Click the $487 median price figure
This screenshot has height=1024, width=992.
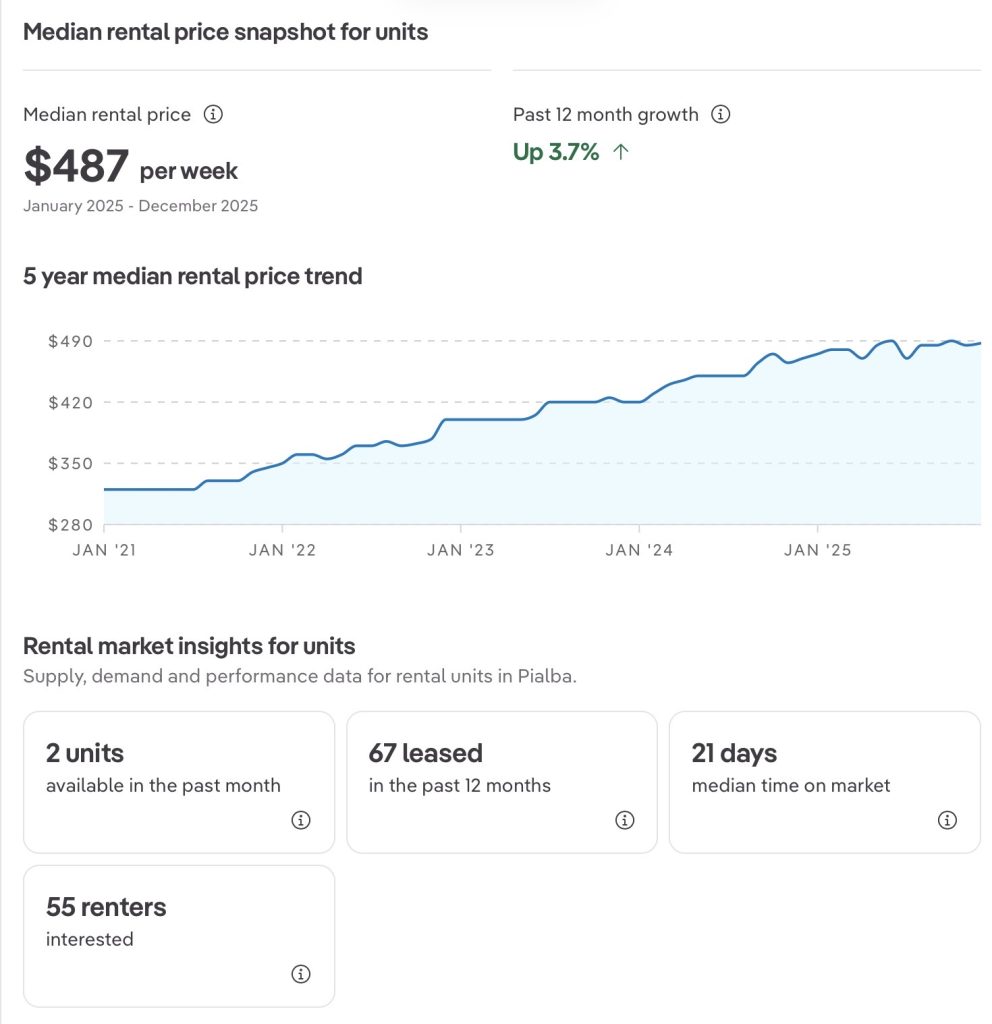point(77,167)
